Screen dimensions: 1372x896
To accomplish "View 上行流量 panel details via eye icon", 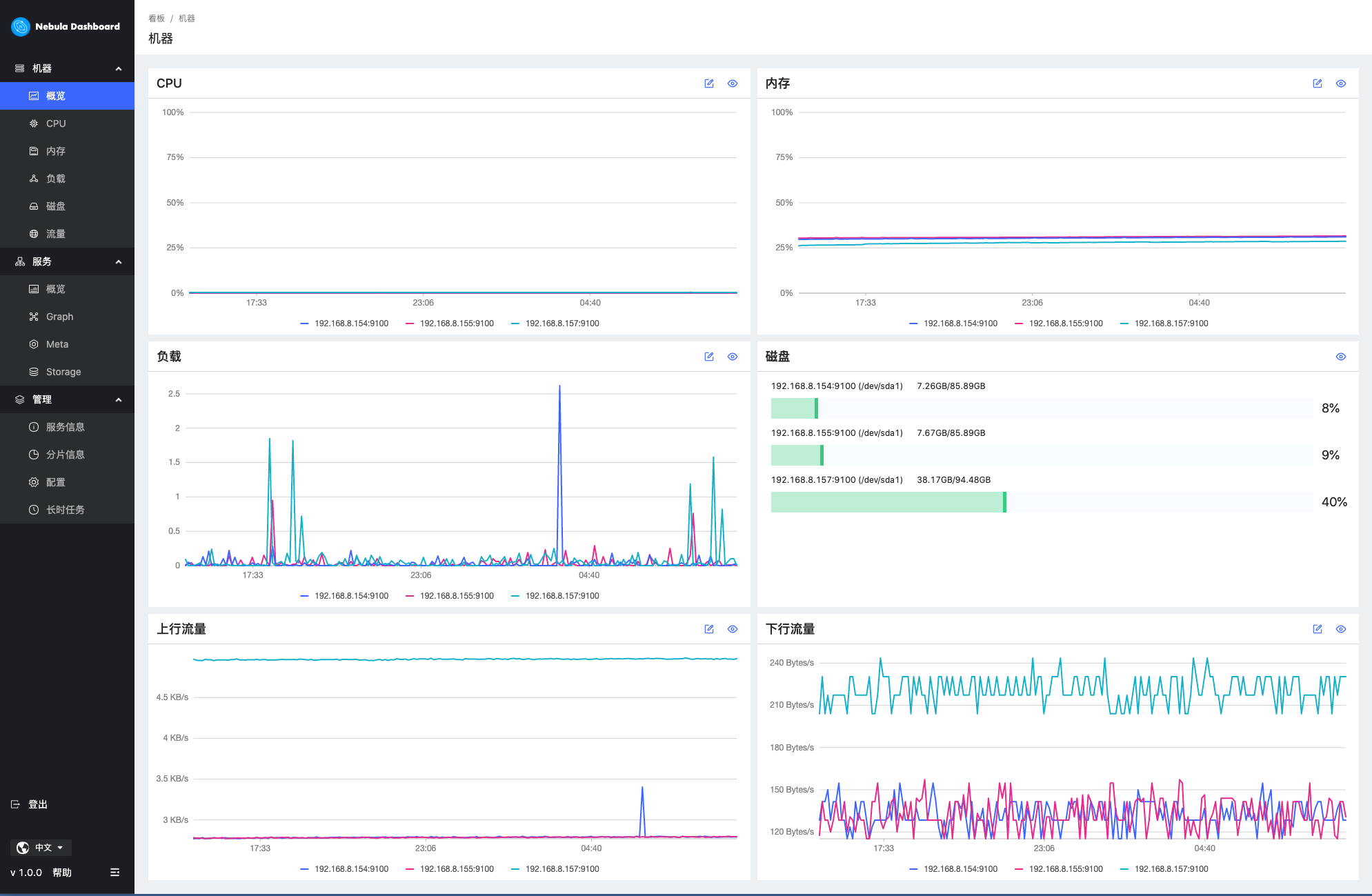I will (x=733, y=629).
